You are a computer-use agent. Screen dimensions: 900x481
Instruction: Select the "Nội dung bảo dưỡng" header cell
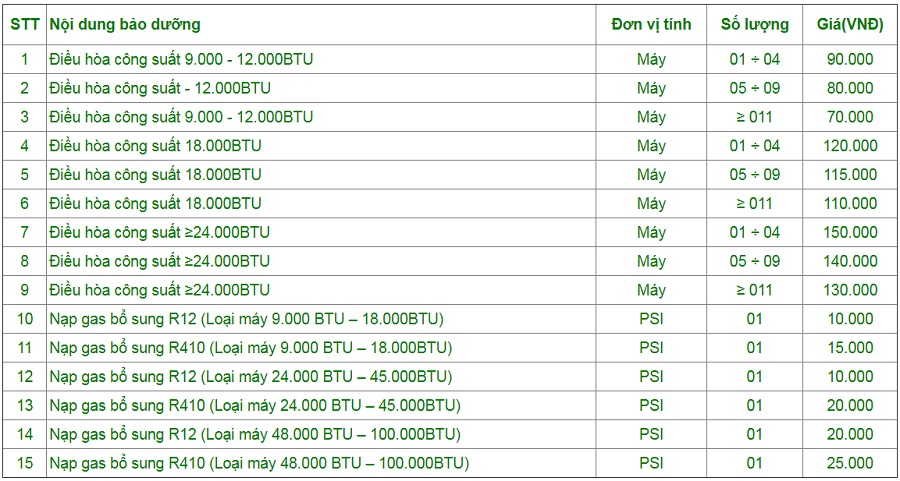[x=125, y=25]
